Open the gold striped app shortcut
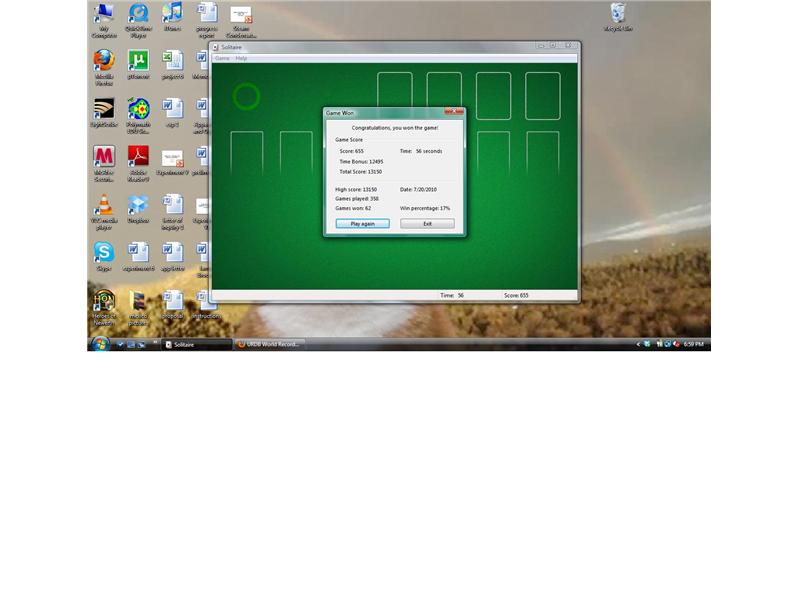This screenshot has height=600, width=800. 104,112
